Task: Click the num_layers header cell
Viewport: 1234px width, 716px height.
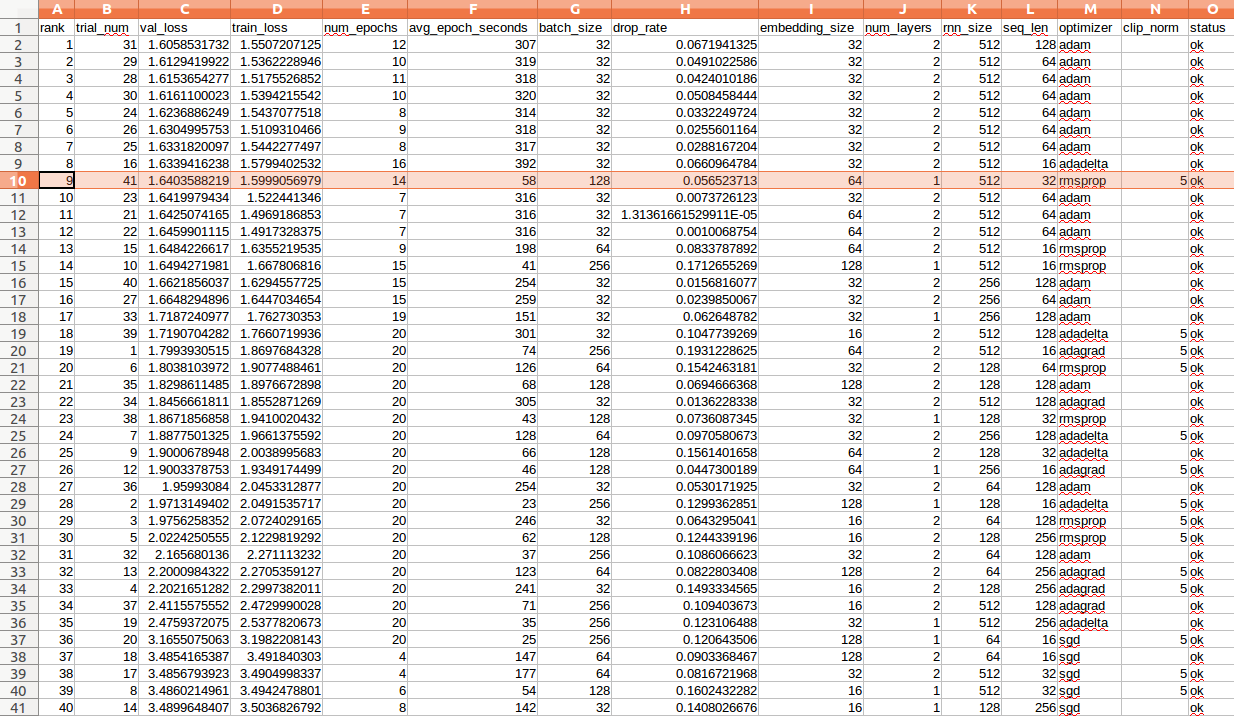Action: point(902,28)
